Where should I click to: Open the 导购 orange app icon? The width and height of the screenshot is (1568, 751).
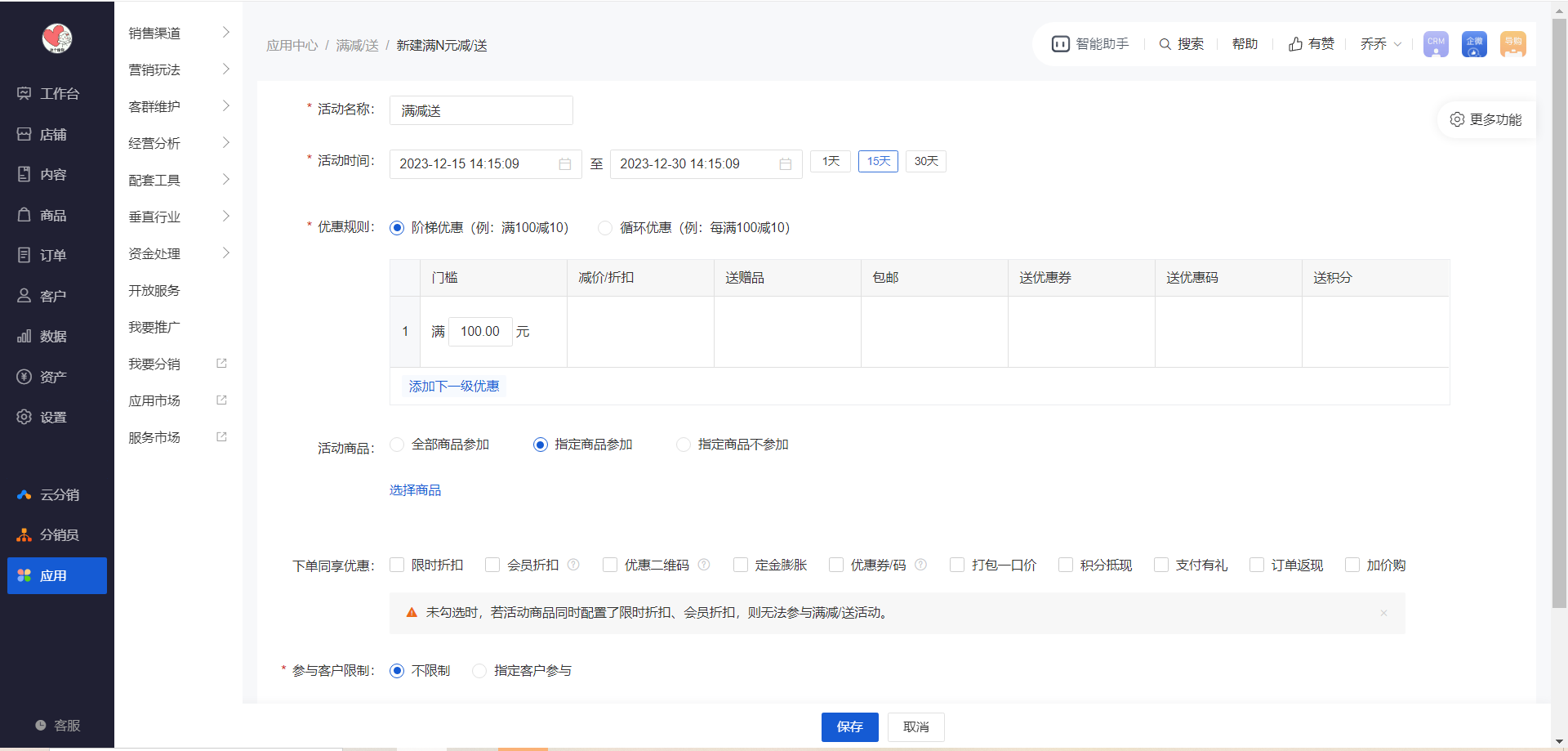[x=1513, y=44]
